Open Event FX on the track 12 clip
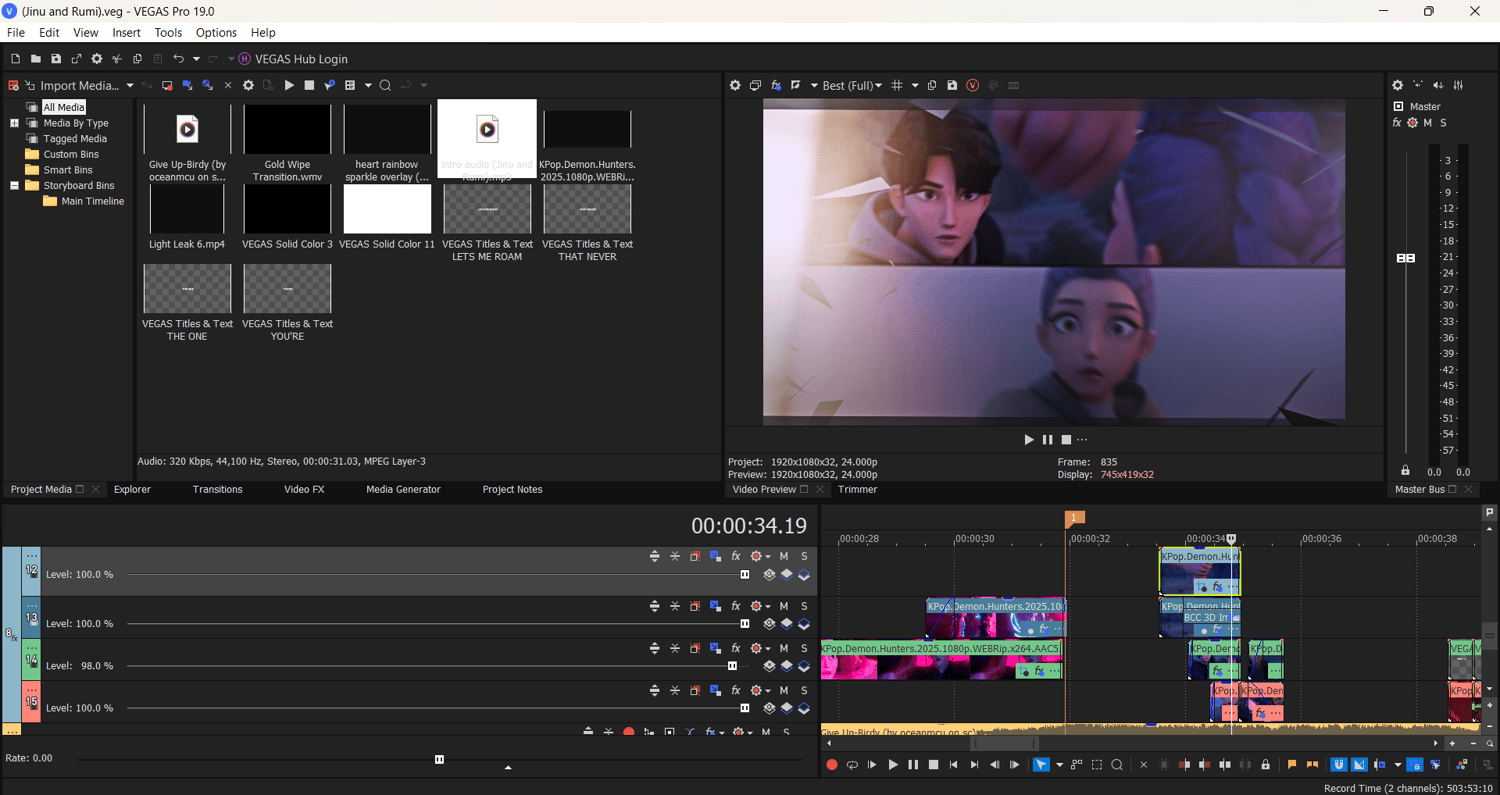 point(1217,587)
